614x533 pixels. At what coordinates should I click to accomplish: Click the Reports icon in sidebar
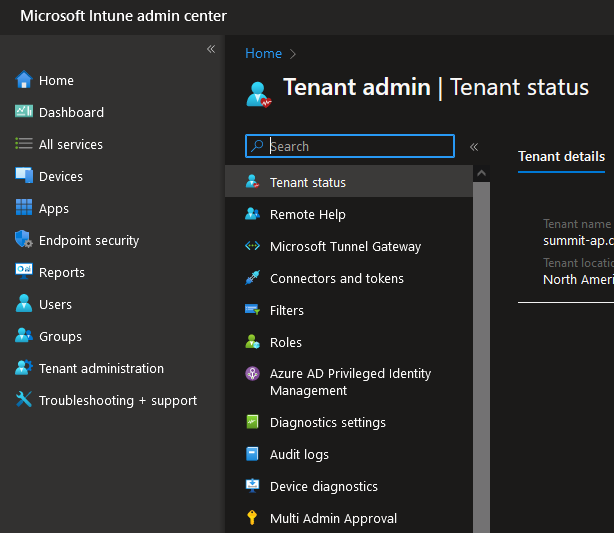pos(24,271)
